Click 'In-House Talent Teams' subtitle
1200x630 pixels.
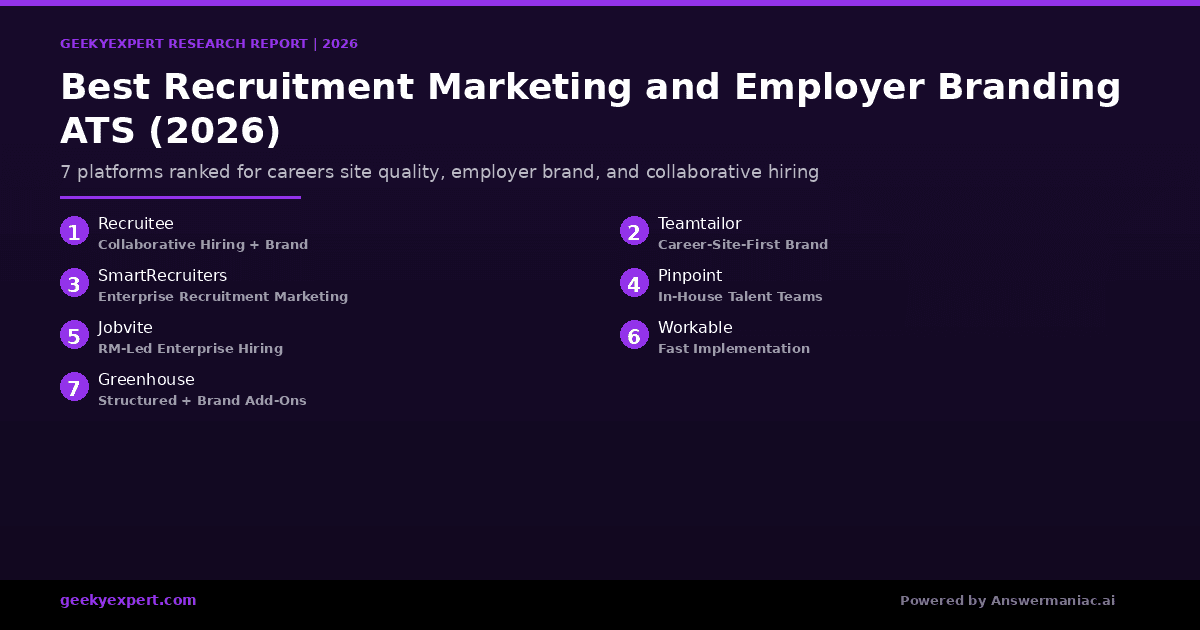(x=740, y=297)
